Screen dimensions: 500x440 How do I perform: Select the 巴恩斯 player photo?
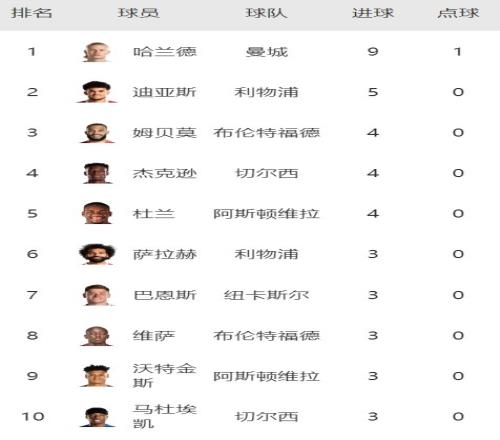pyautogui.click(x=97, y=295)
